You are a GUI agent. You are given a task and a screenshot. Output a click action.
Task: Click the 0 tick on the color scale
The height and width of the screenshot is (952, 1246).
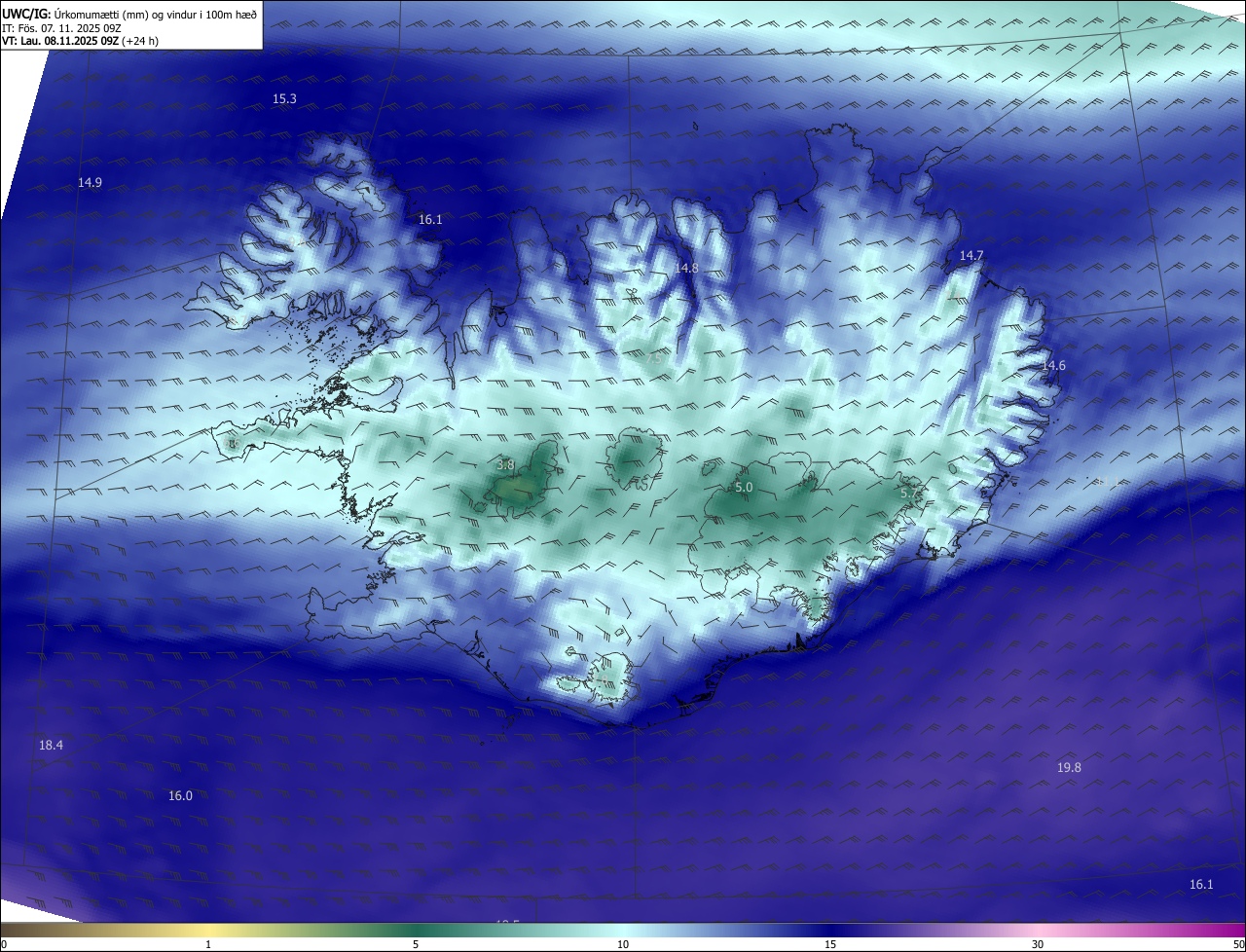tap(4, 944)
